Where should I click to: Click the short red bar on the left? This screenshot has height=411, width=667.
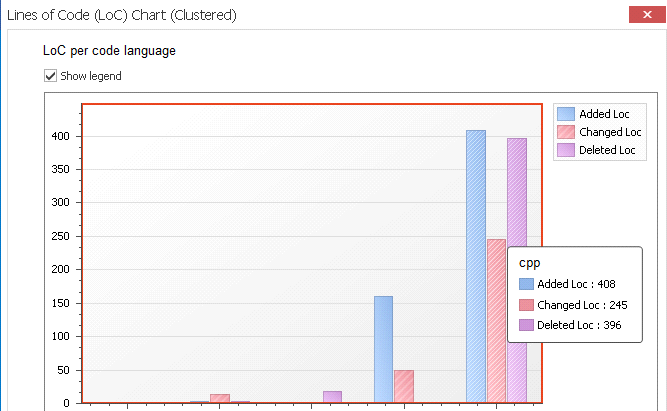(x=220, y=399)
